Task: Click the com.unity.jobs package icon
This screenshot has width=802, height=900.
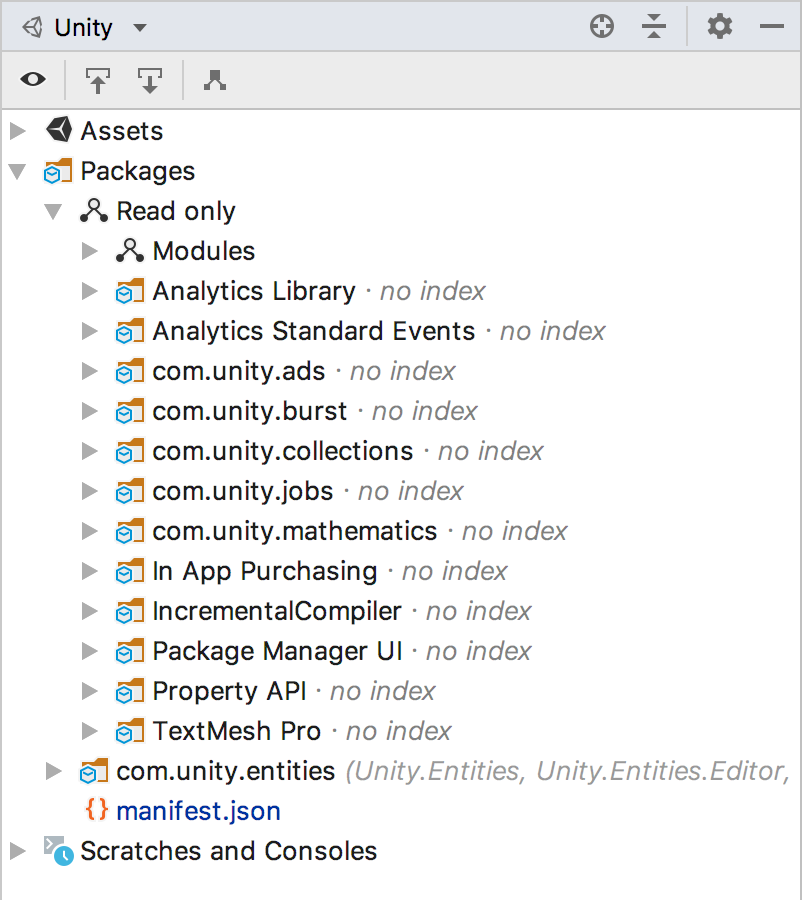Action: [x=130, y=491]
